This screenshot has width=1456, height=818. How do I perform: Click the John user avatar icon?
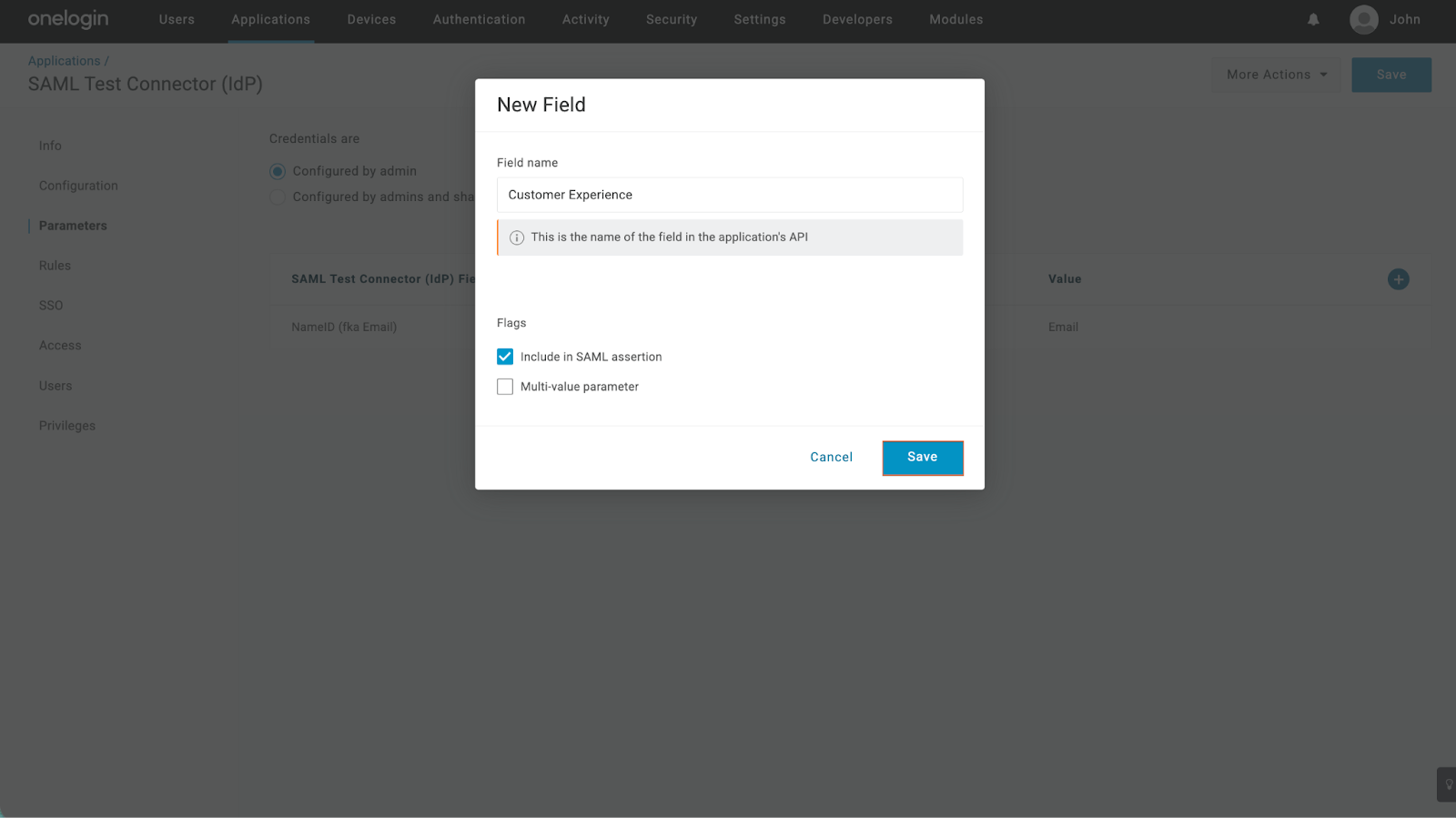(1363, 19)
